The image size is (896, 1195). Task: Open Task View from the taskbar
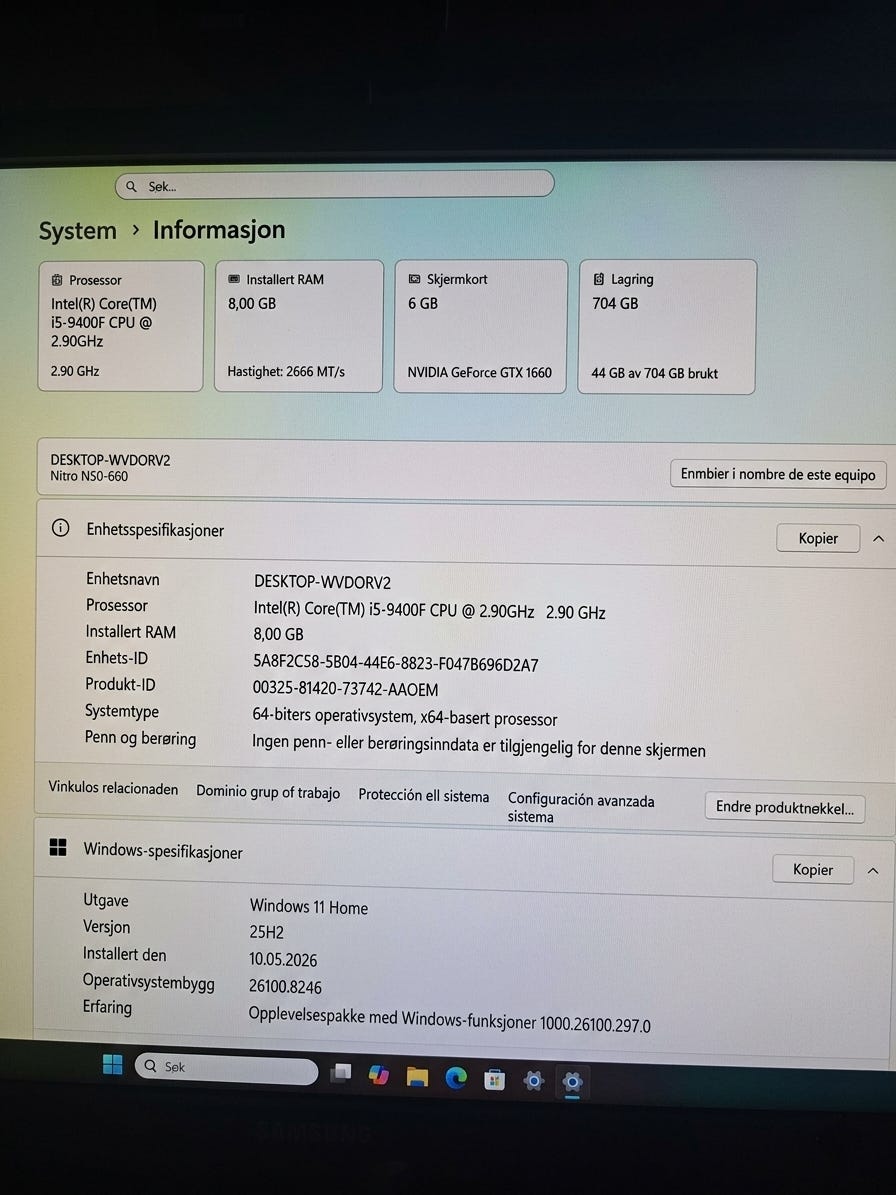[341, 1073]
